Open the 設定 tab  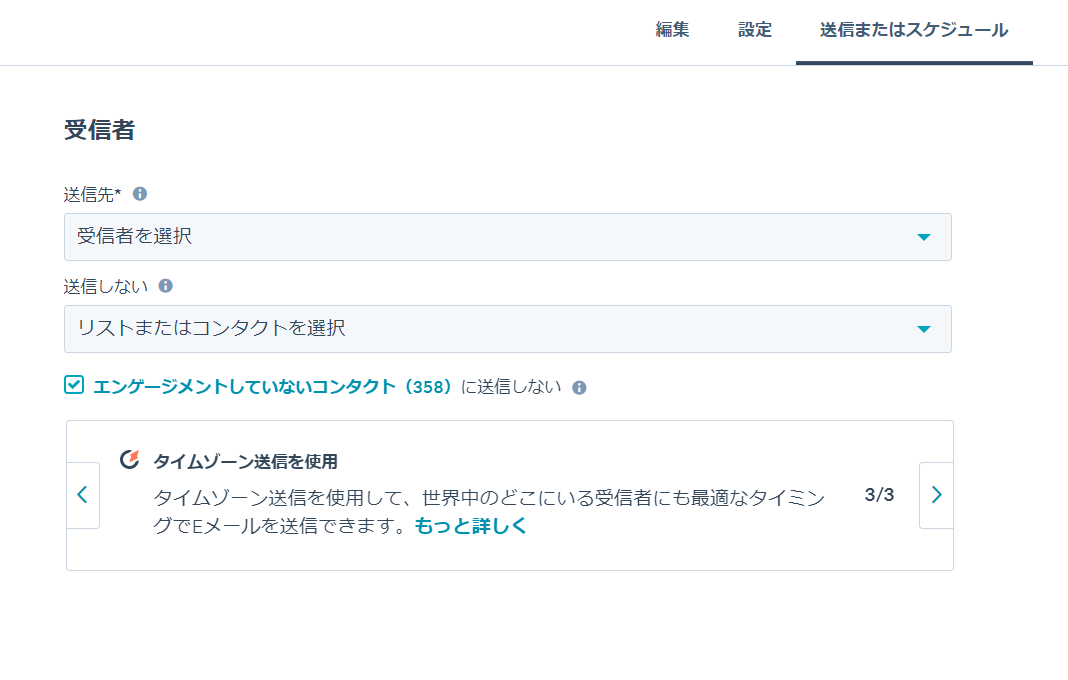(755, 30)
